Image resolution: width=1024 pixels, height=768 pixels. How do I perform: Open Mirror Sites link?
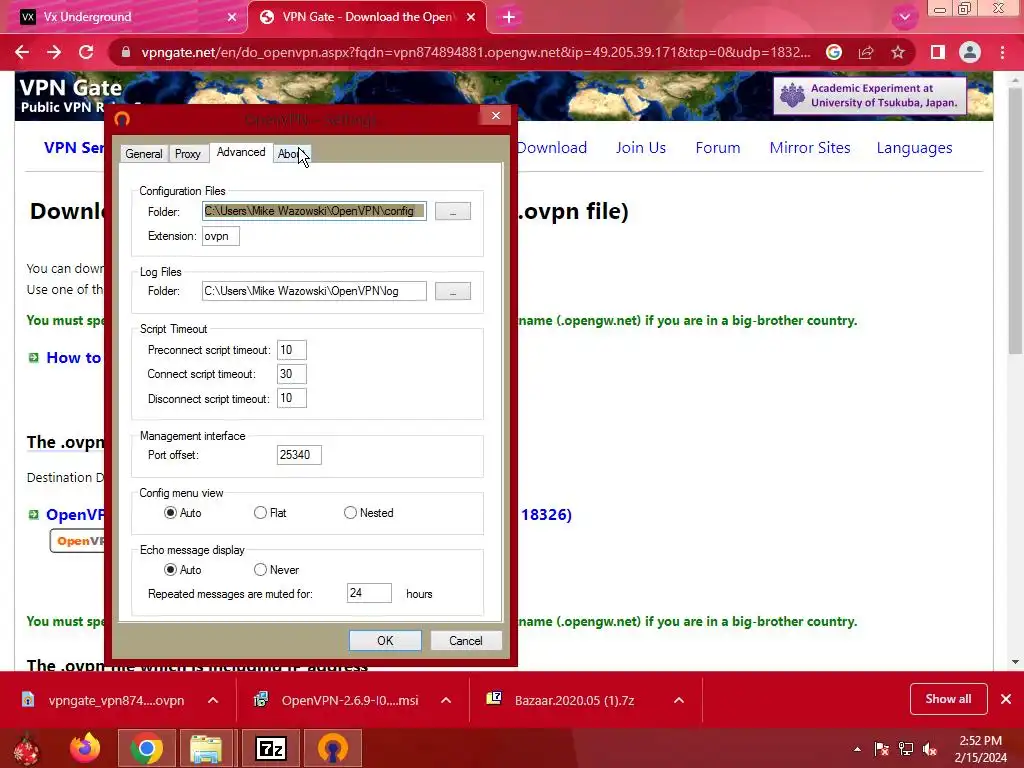tap(810, 148)
